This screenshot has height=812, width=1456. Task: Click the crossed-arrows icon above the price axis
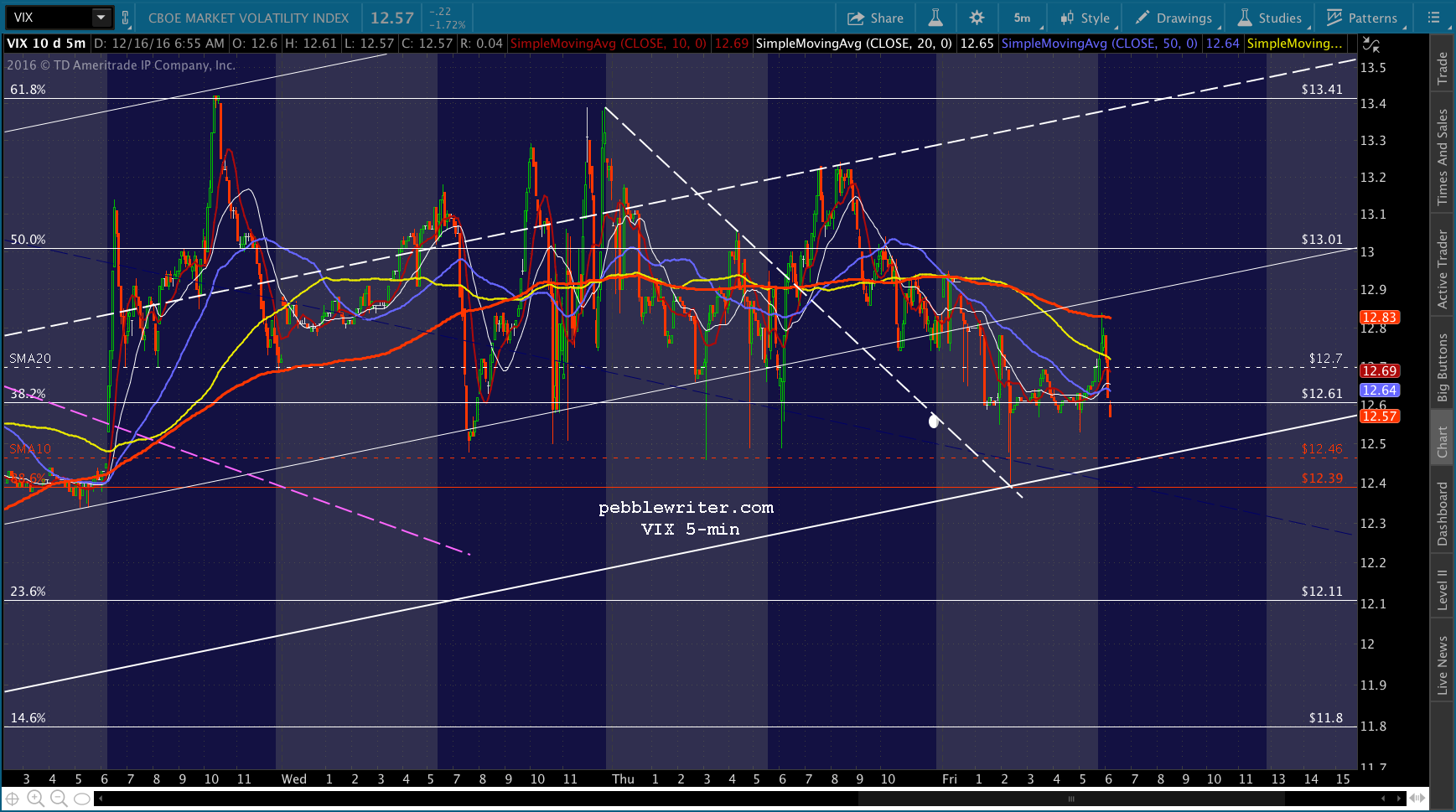[1371, 44]
